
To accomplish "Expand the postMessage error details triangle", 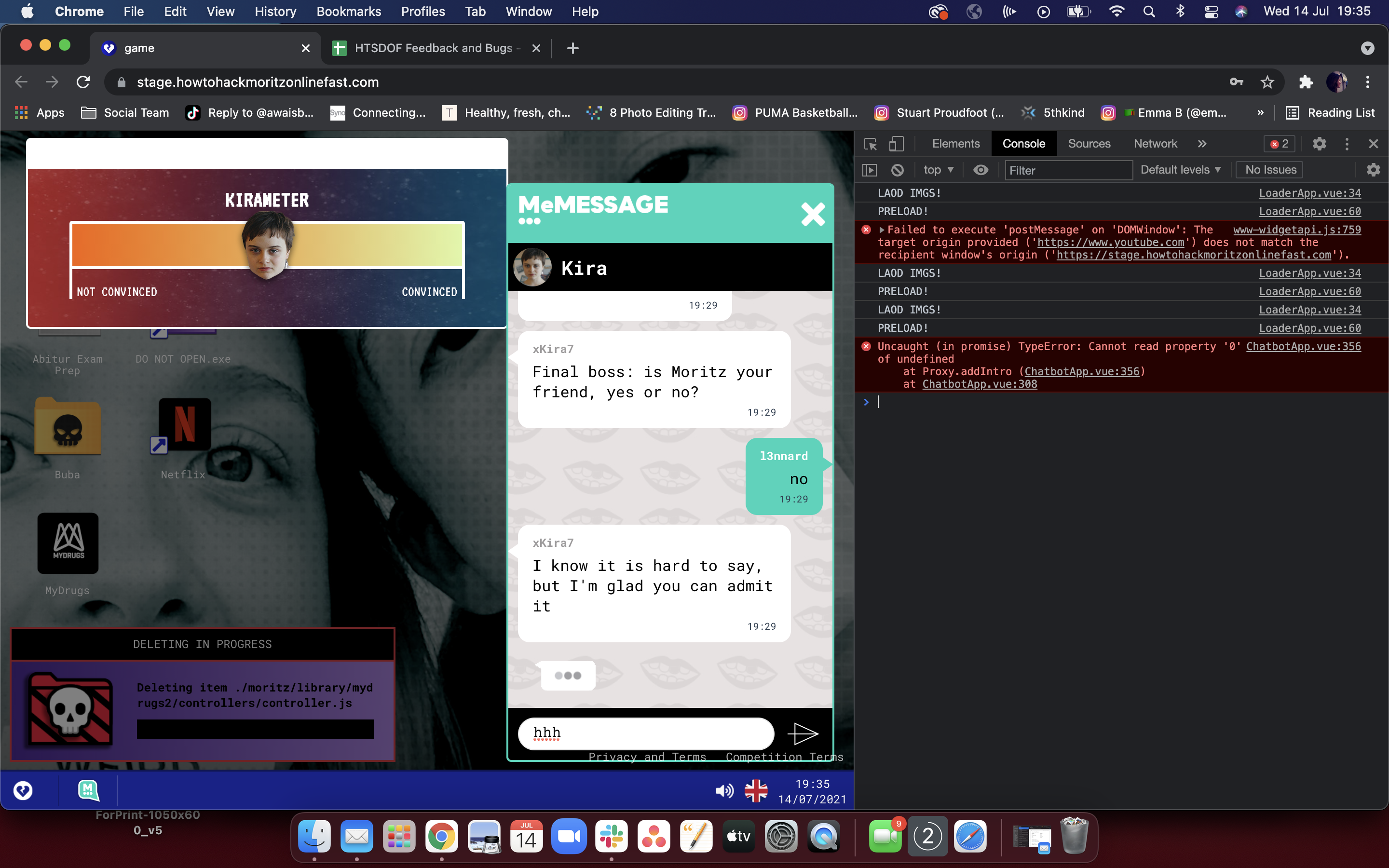I will click(882, 230).
